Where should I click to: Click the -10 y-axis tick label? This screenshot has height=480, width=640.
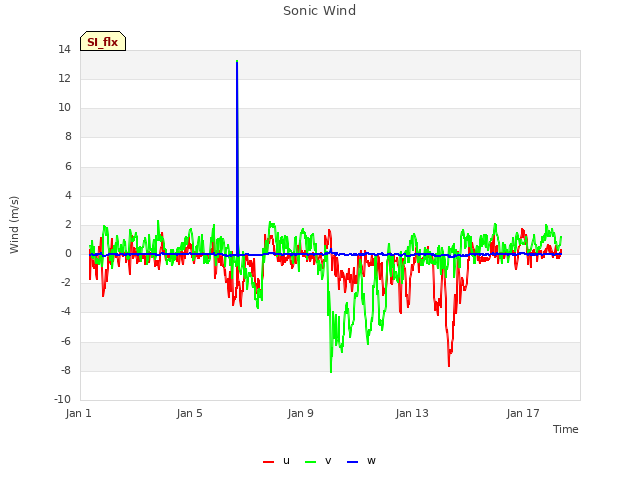coord(62,399)
